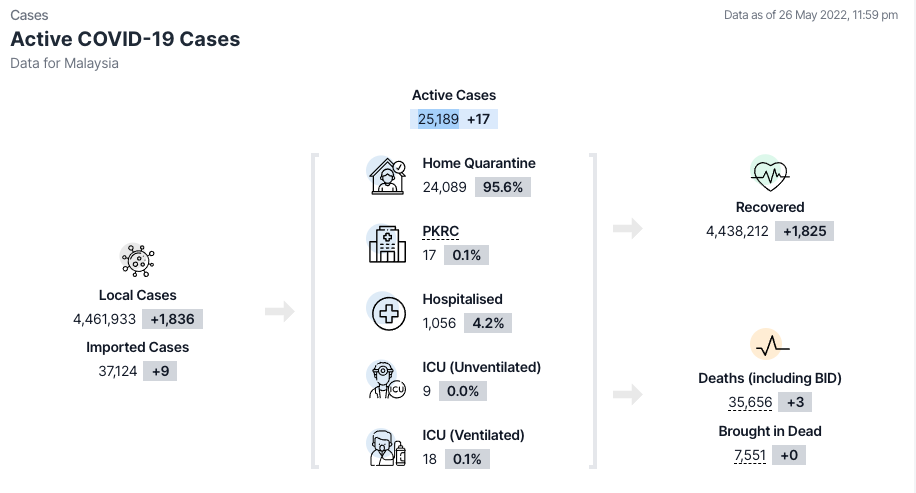Image resolution: width=916 pixels, height=493 pixels.
Task: Click the +1,836 local cases badge
Action: coord(174,319)
